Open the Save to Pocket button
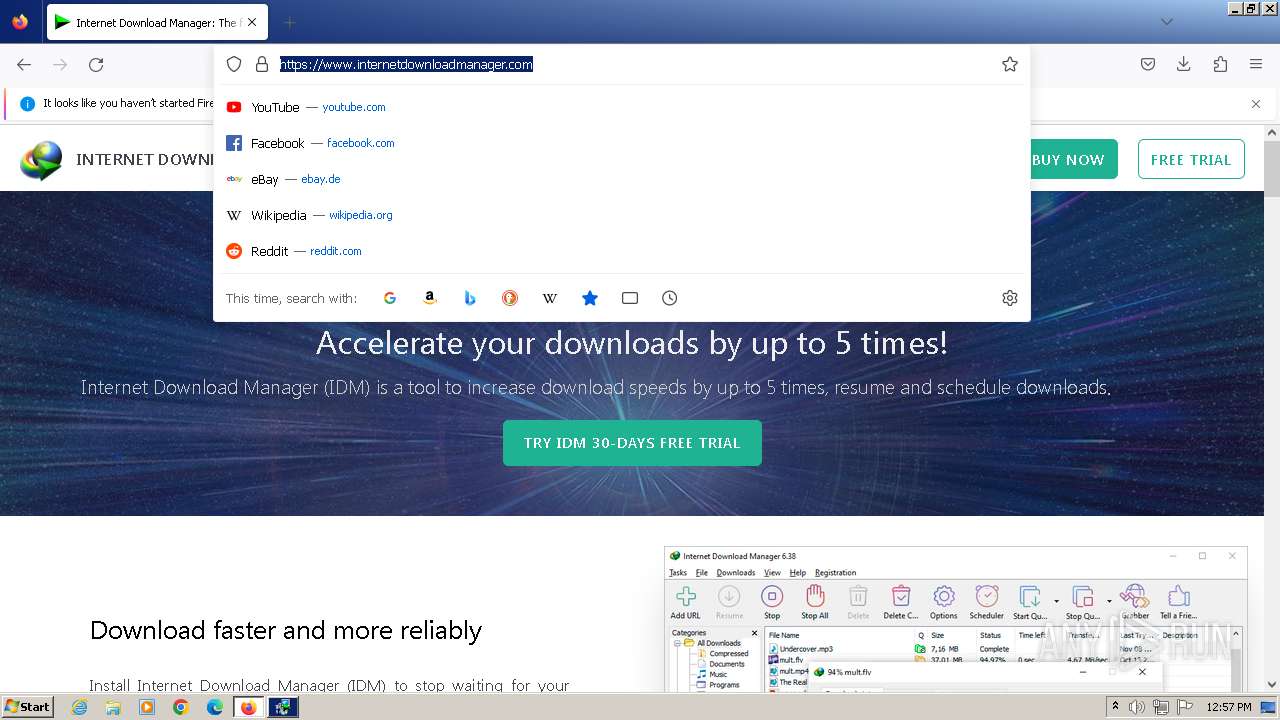 (1148, 64)
